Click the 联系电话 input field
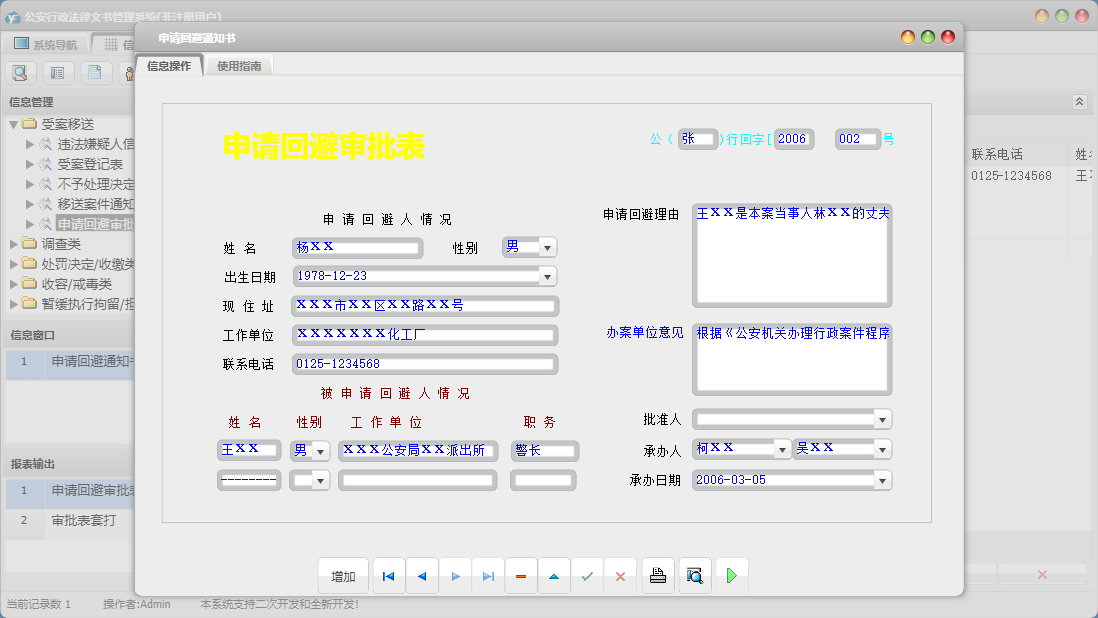Viewport: 1098px width, 618px height. click(424, 364)
